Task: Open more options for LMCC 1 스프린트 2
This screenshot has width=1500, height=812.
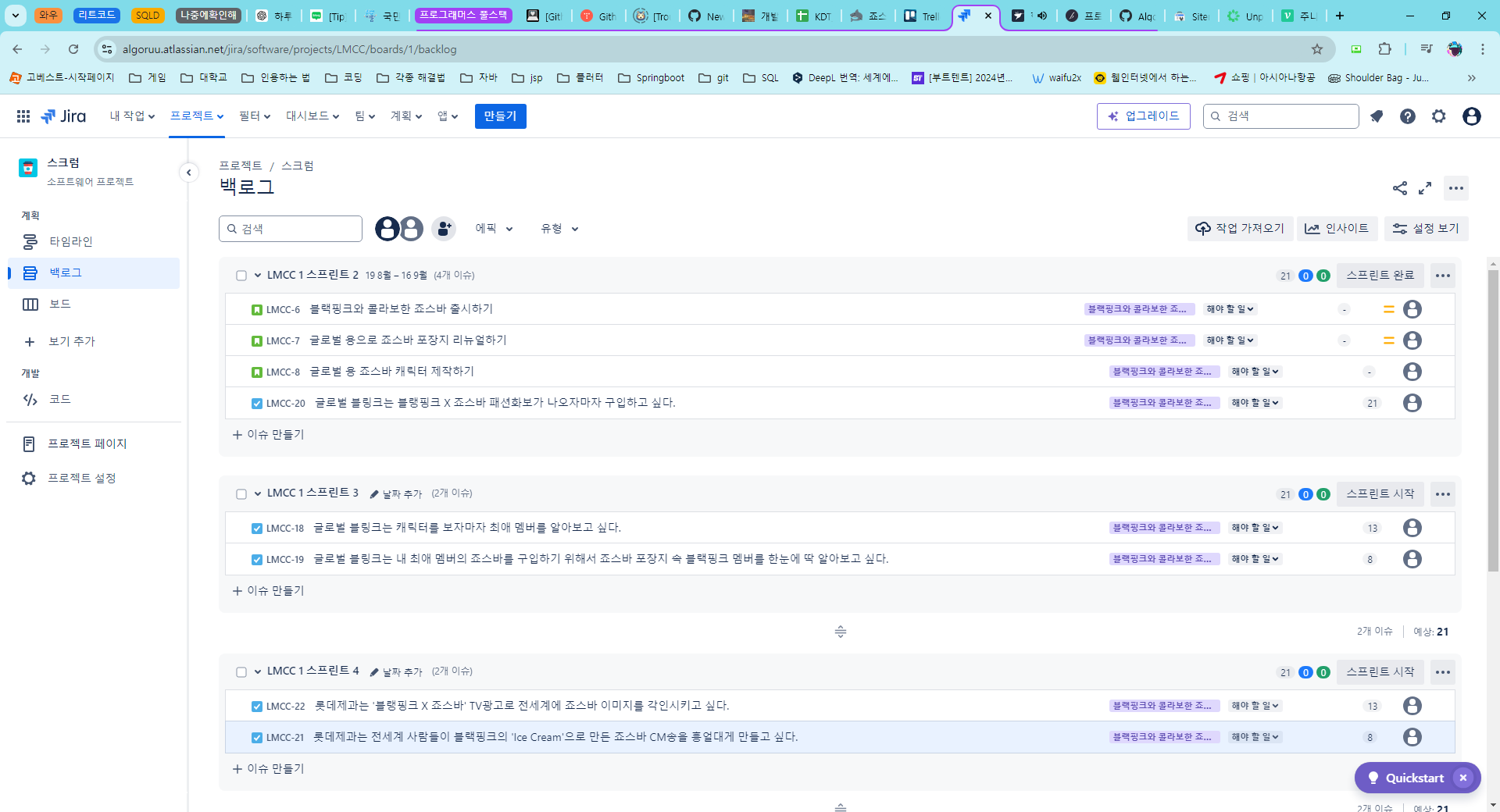Action: (x=1443, y=276)
